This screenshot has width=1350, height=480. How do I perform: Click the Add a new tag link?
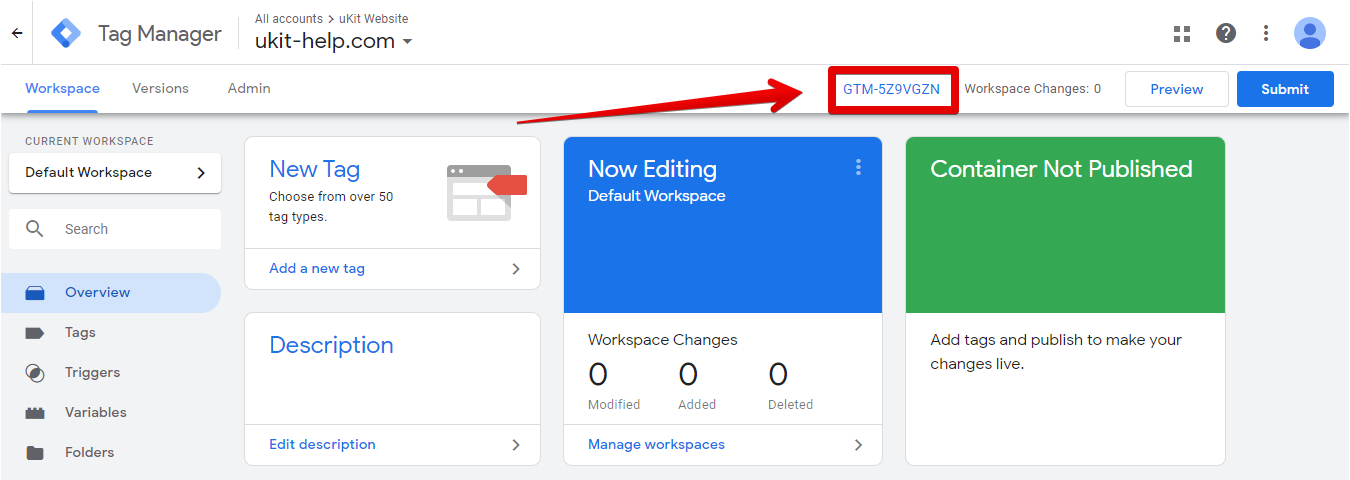(317, 269)
